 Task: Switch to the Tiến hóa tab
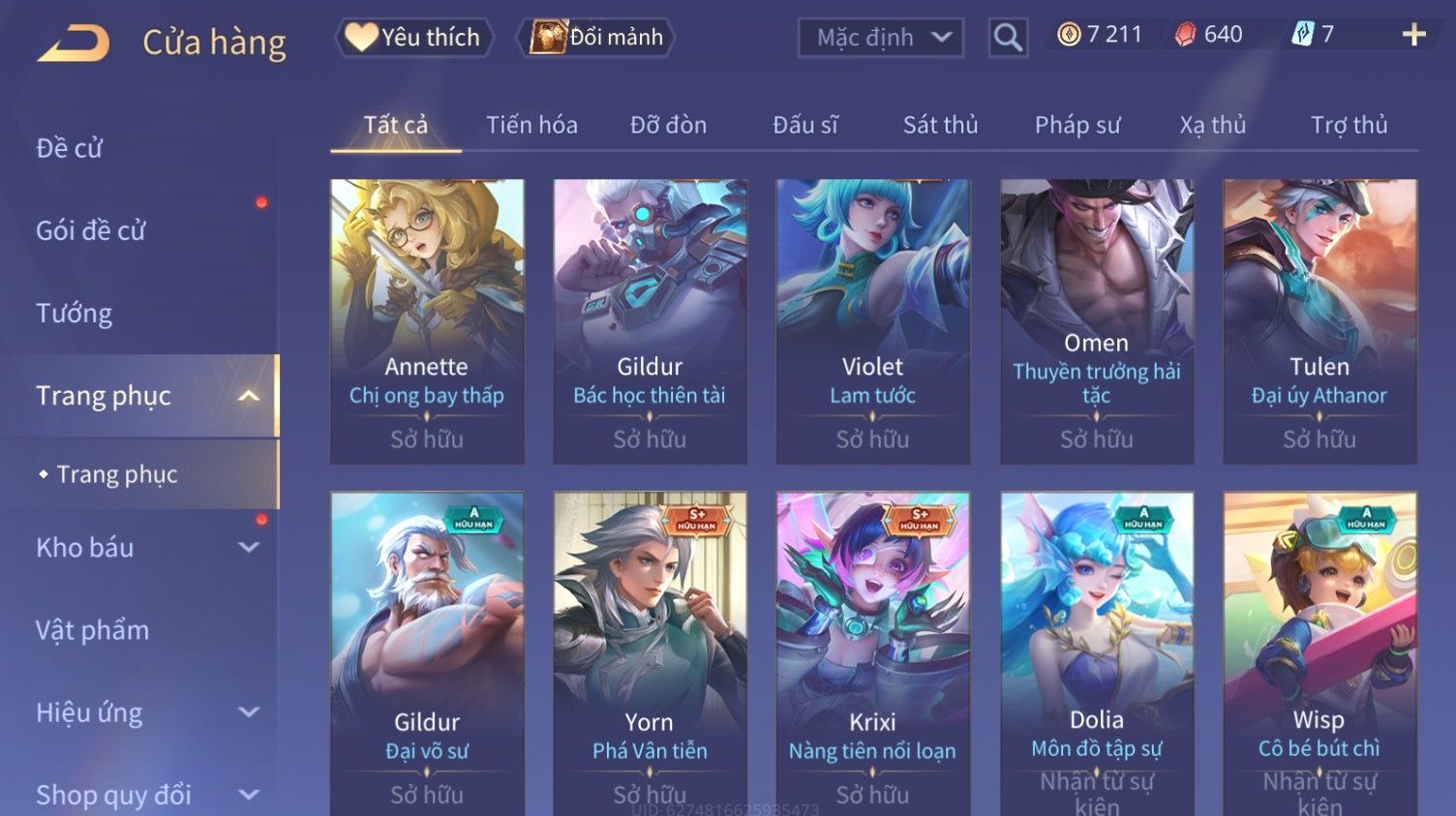tap(531, 125)
